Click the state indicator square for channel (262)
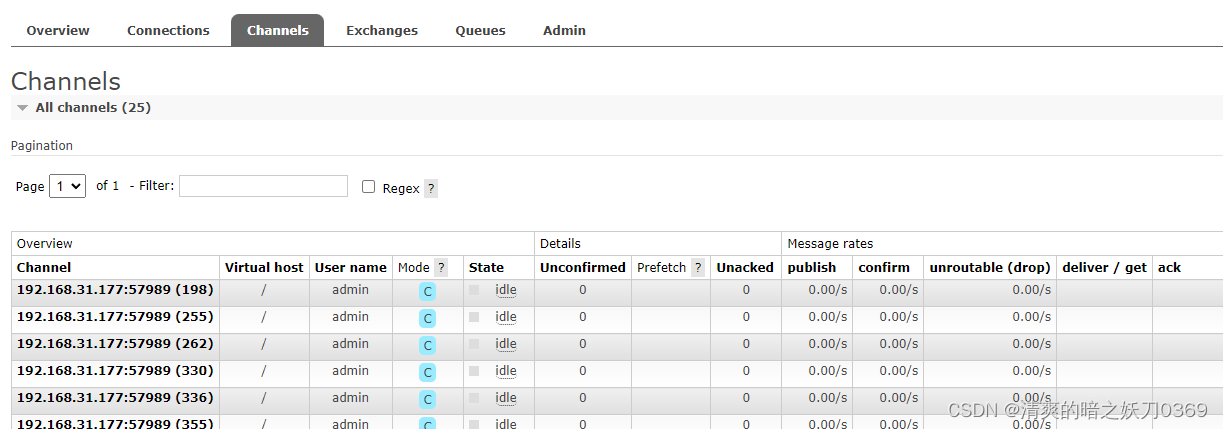The image size is (1223, 429). (x=474, y=344)
